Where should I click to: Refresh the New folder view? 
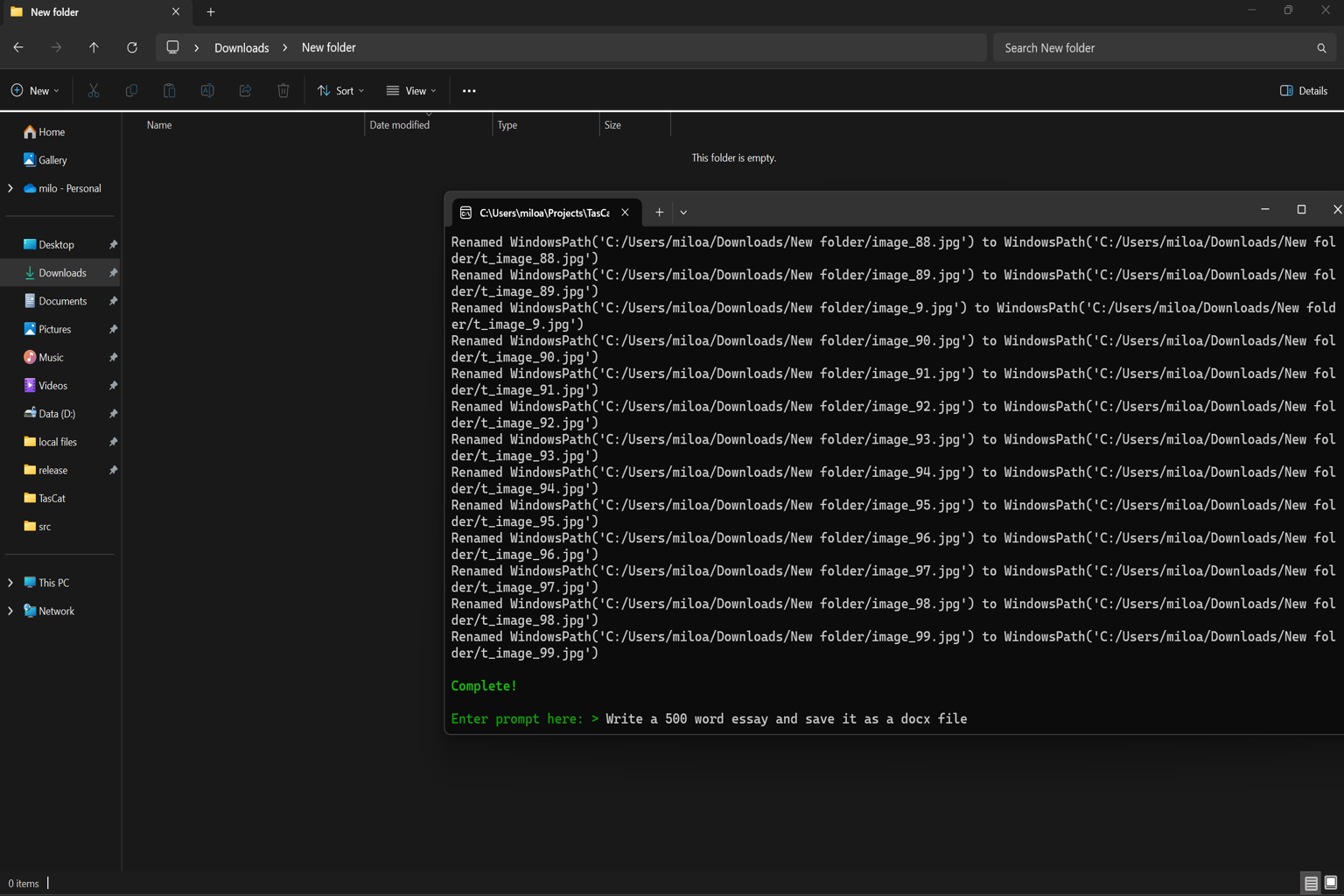[x=132, y=47]
